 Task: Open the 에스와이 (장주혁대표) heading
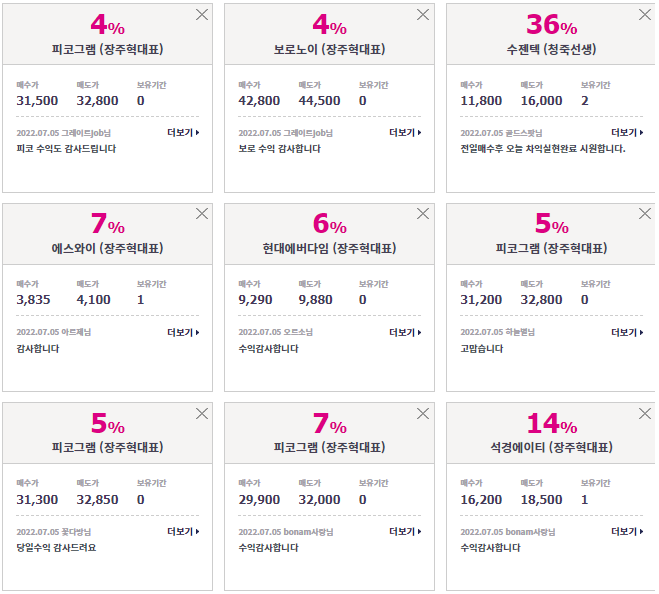pos(107,248)
